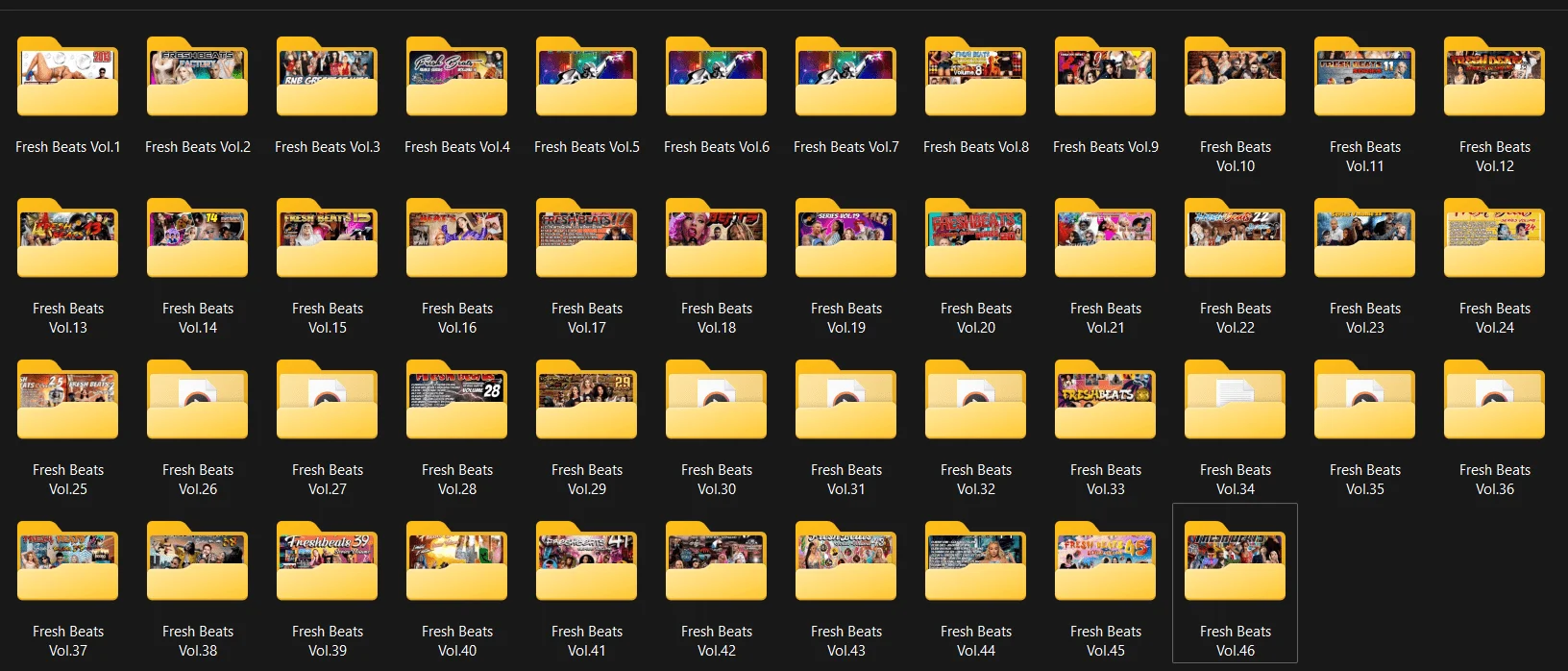Select the Fresh Beats Vol.10 folder icon
The height and width of the screenshot is (671, 1568).
pyautogui.click(x=1236, y=77)
